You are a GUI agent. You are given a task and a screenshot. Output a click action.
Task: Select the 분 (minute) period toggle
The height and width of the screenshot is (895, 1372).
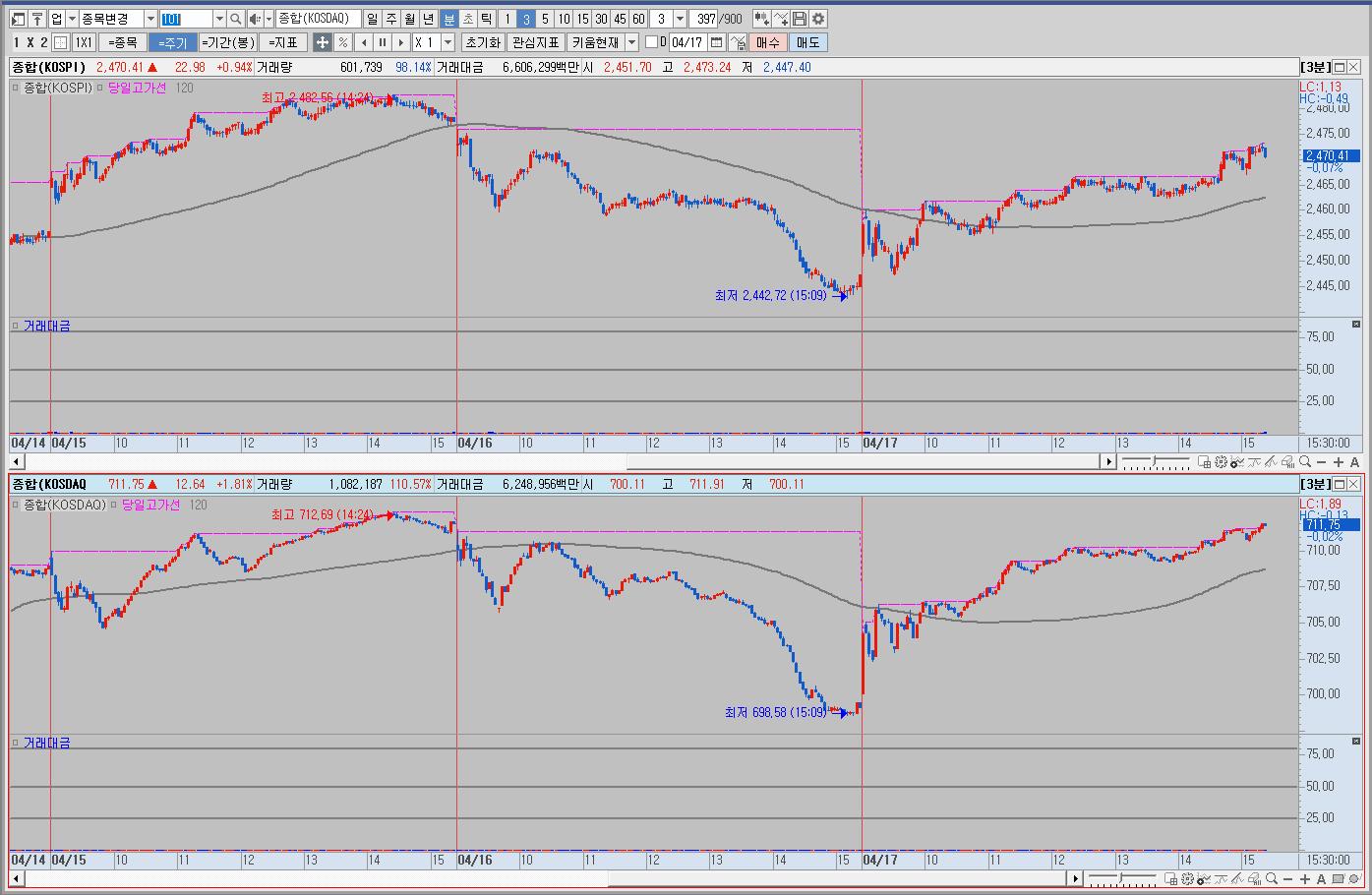[448, 19]
